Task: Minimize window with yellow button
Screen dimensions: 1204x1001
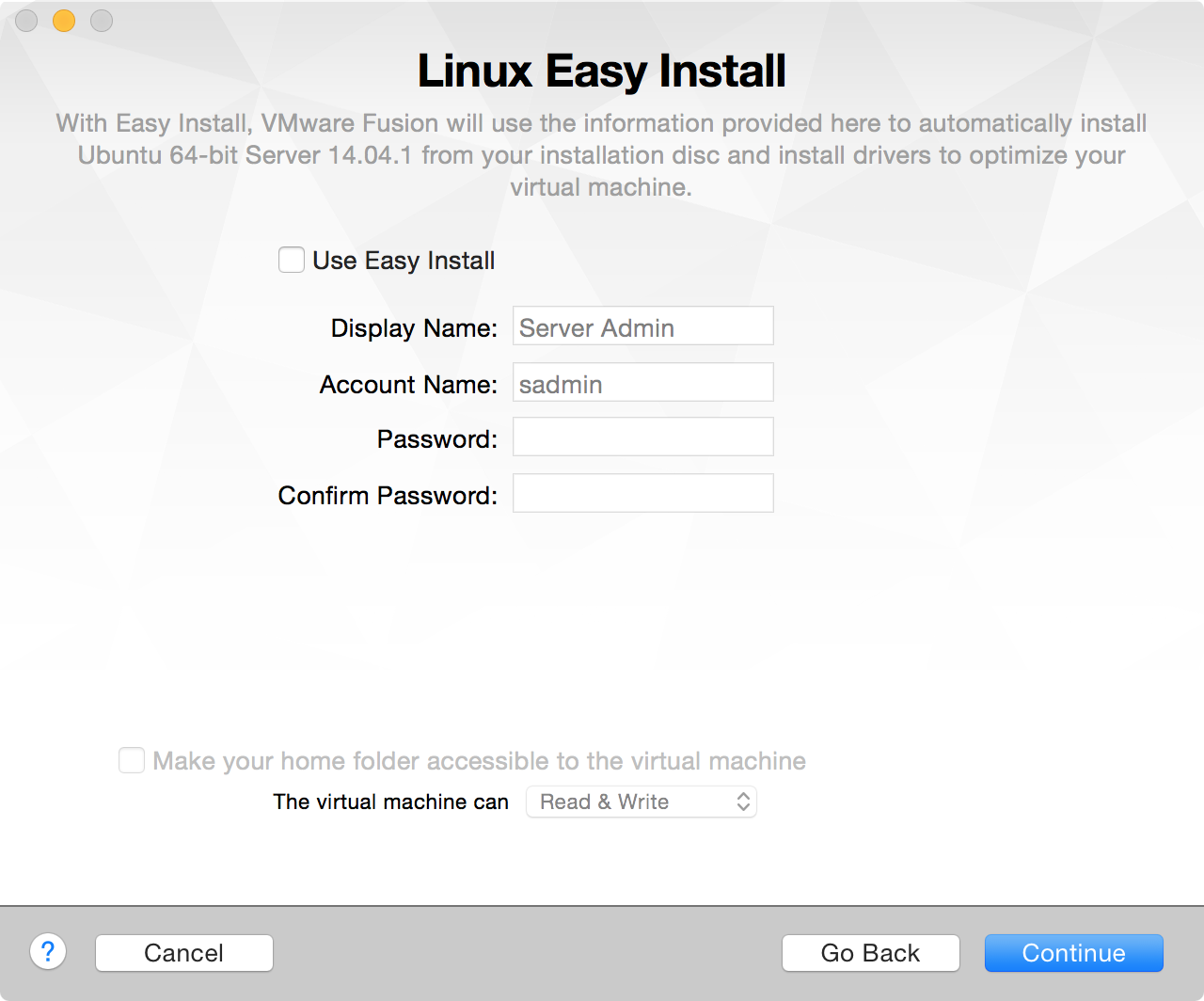Action: click(64, 20)
